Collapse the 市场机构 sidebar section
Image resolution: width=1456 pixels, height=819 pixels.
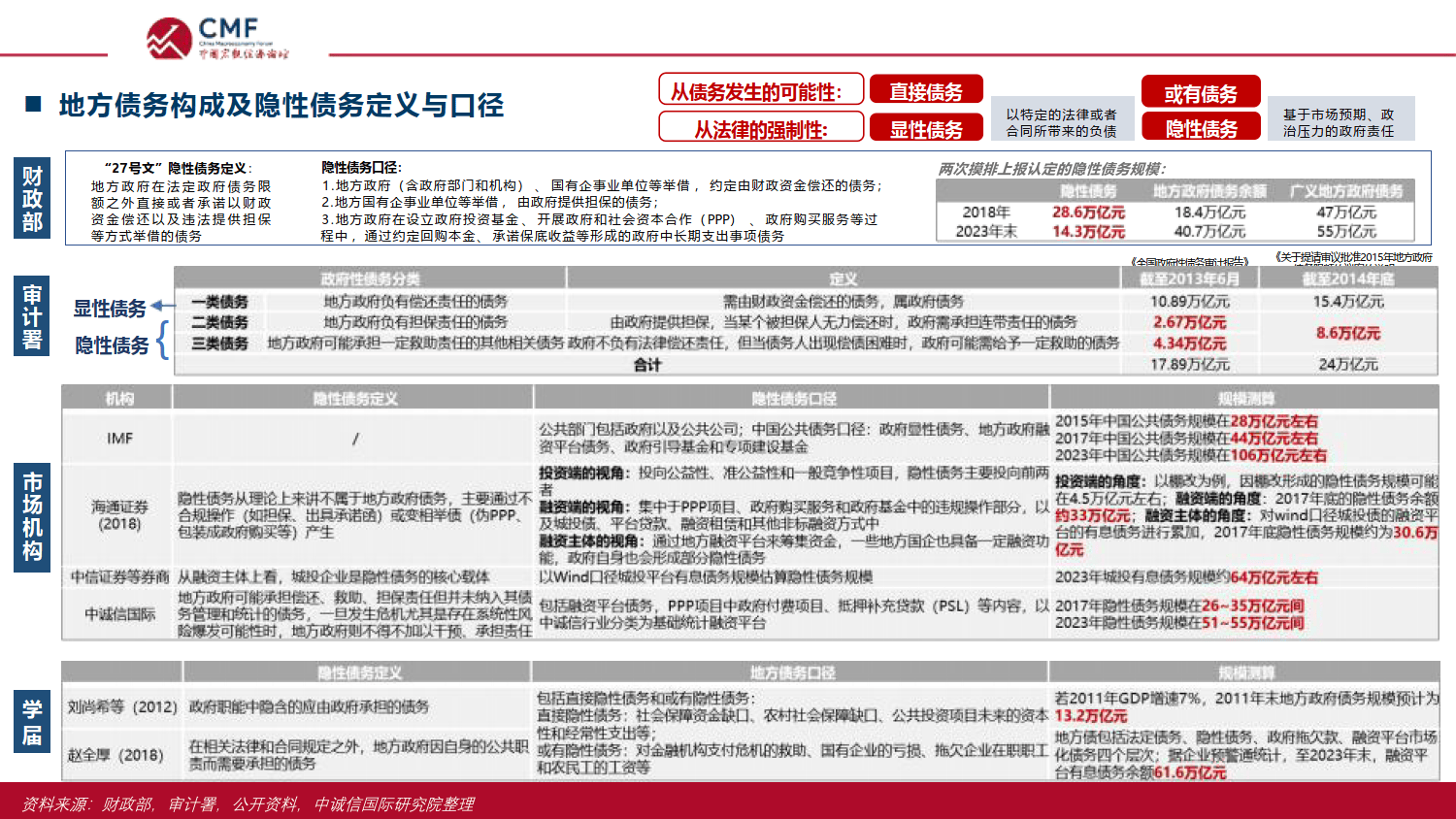tap(31, 516)
